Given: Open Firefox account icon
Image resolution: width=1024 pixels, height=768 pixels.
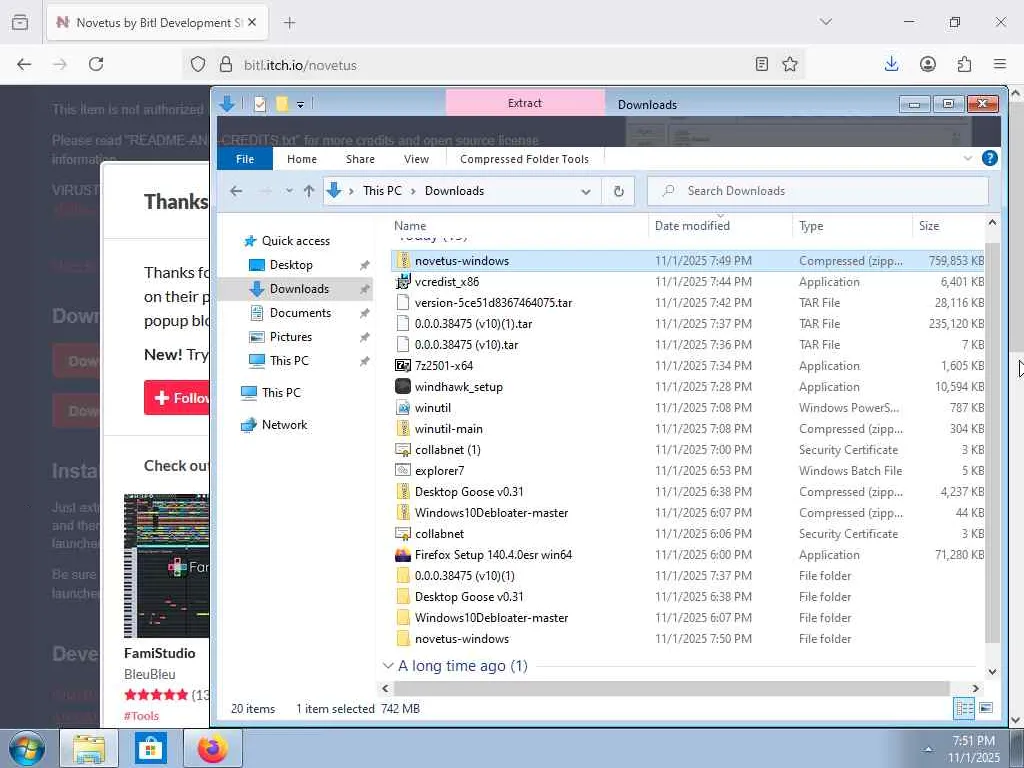Looking at the screenshot, I should (x=927, y=64).
